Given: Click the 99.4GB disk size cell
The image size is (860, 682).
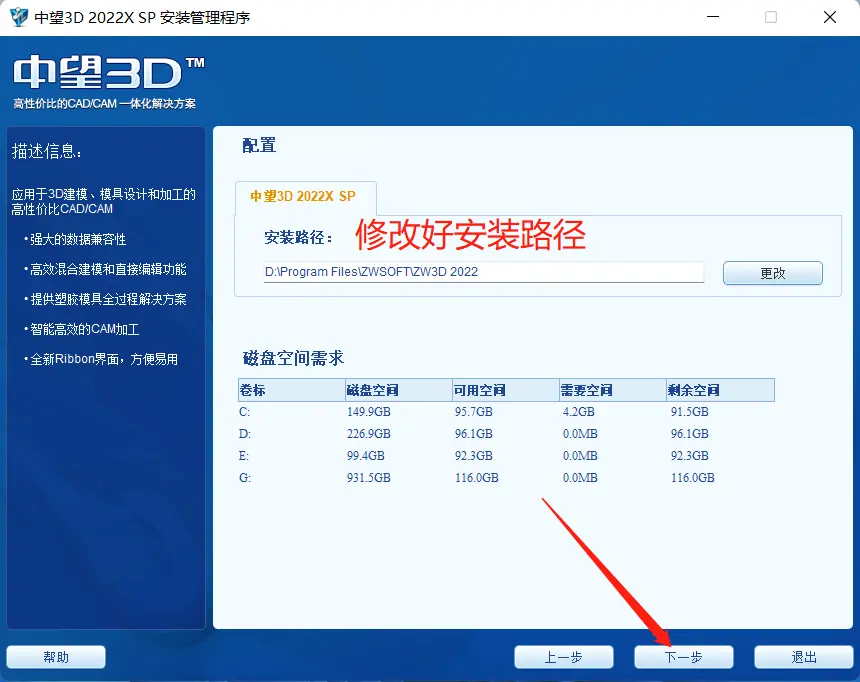Looking at the screenshot, I should tap(366, 455).
